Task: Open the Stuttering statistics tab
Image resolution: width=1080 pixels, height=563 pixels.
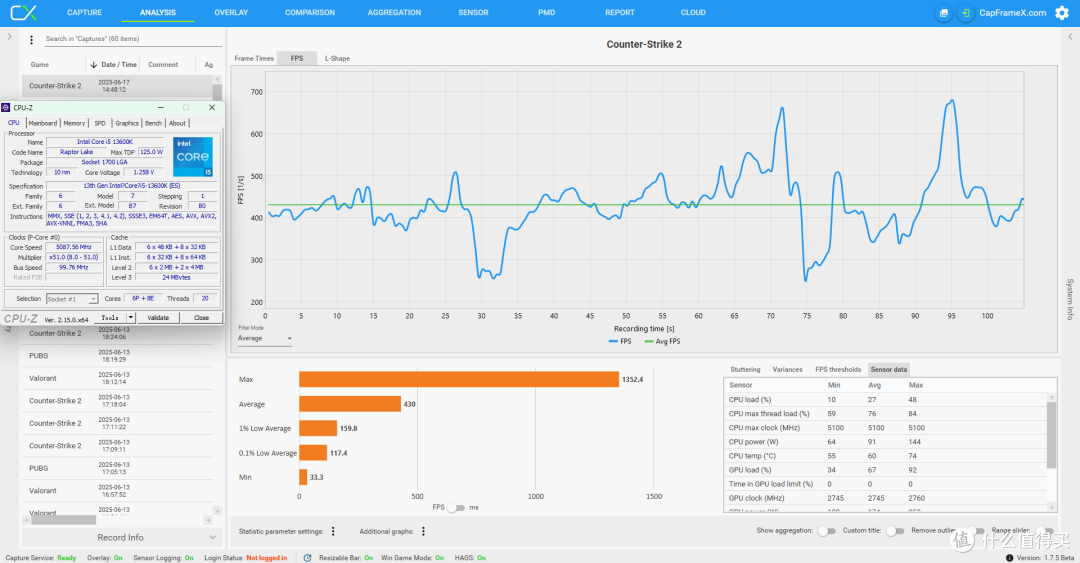Action: (745, 369)
